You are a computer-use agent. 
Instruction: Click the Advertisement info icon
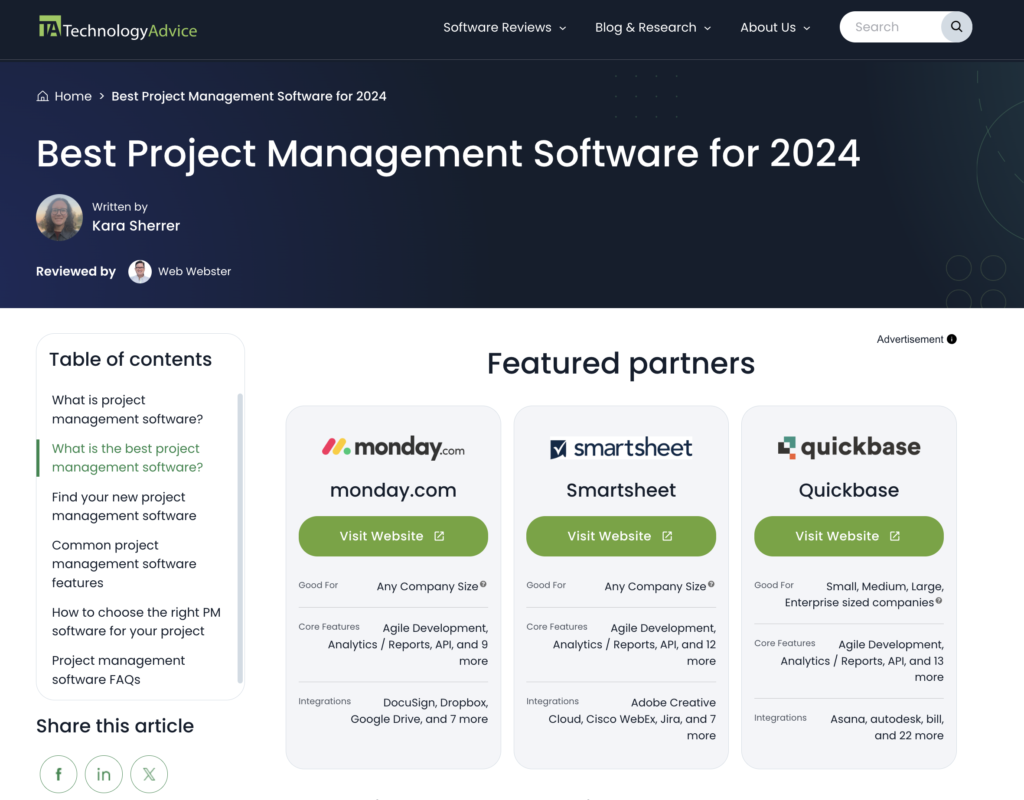952,339
